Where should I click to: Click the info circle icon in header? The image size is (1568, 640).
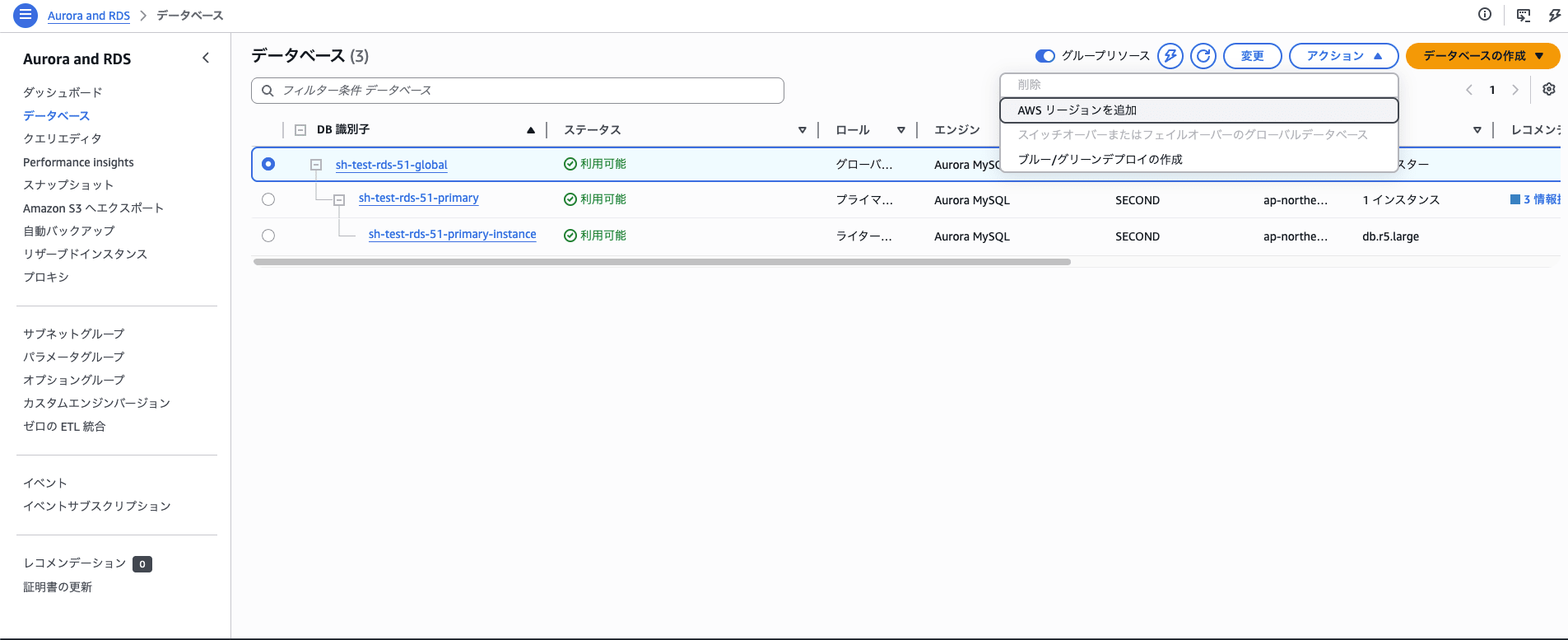click(1485, 14)
